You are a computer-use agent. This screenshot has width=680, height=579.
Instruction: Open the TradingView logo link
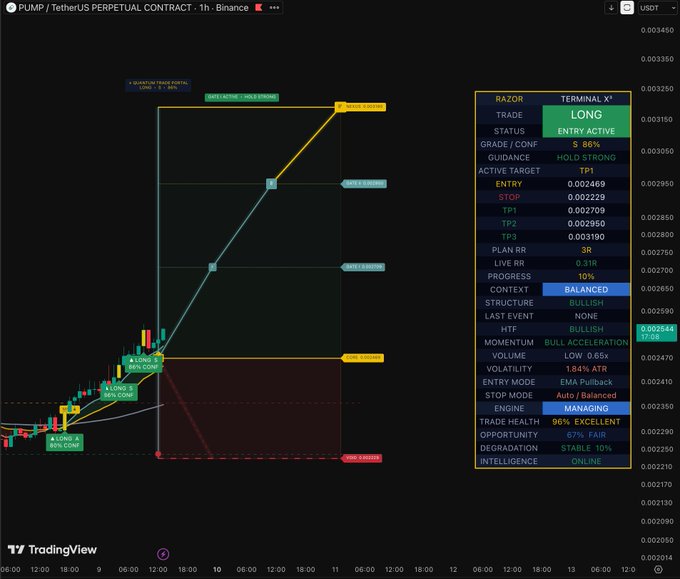[52, 550]
